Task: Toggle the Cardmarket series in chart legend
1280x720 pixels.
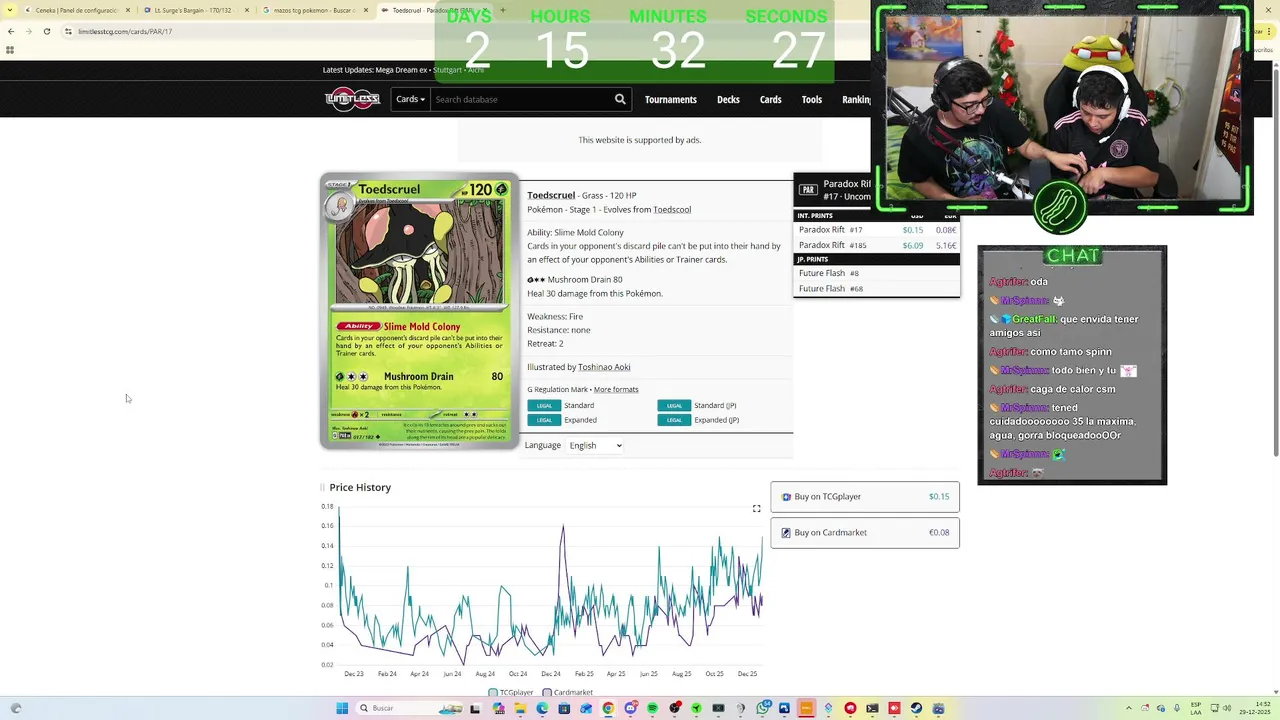Action: [568, 692]
